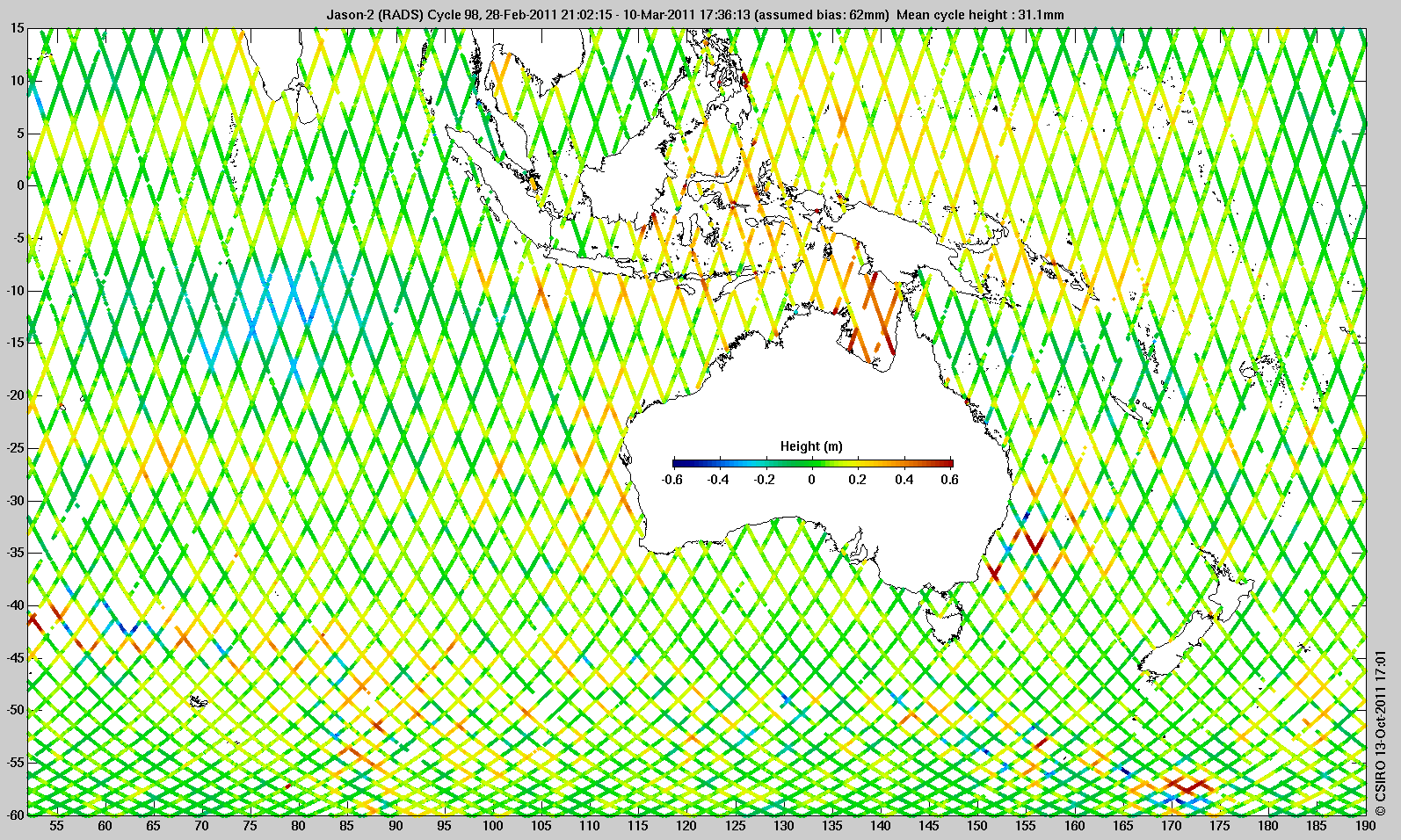Click latitude axis label '5'
The height and width of the screenshot is (840, 1401).
pos(21,134)
